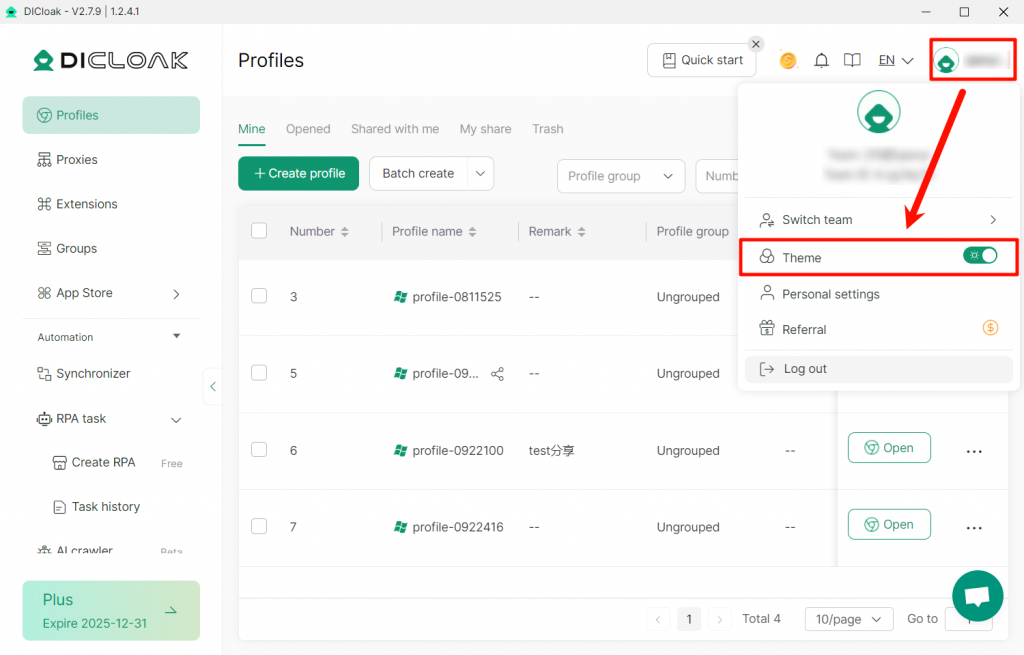Switch to the Shared with me tab
The width and height of the screenshot is (1024, 655).
[x=394, y=129]
